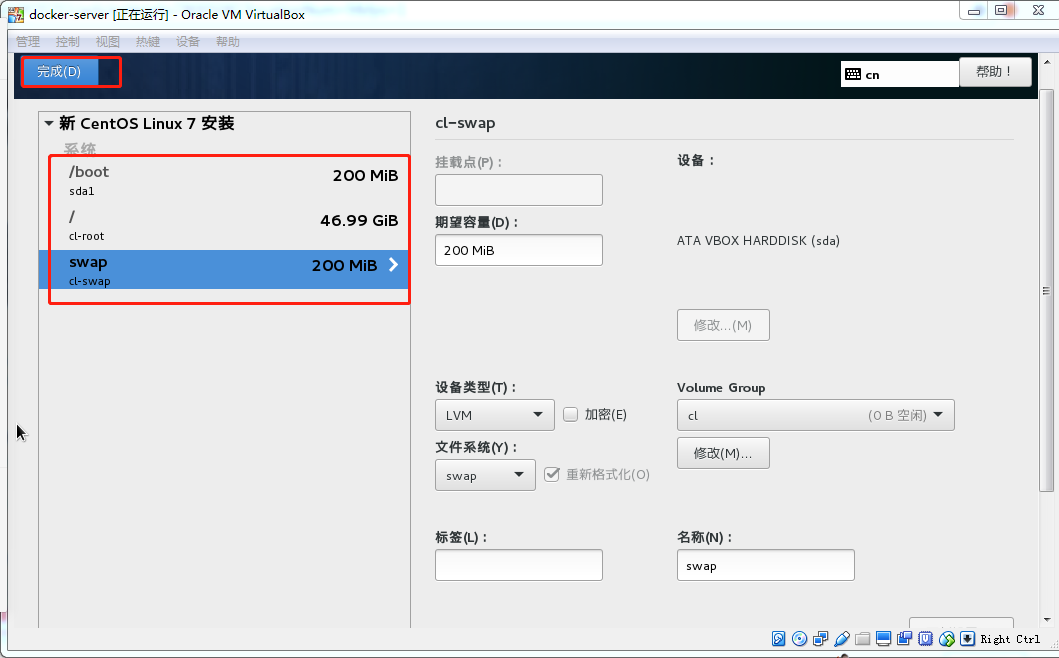Click the keyboard capture arrow icon
1059x658 pixels.
[x=967, y=638]
